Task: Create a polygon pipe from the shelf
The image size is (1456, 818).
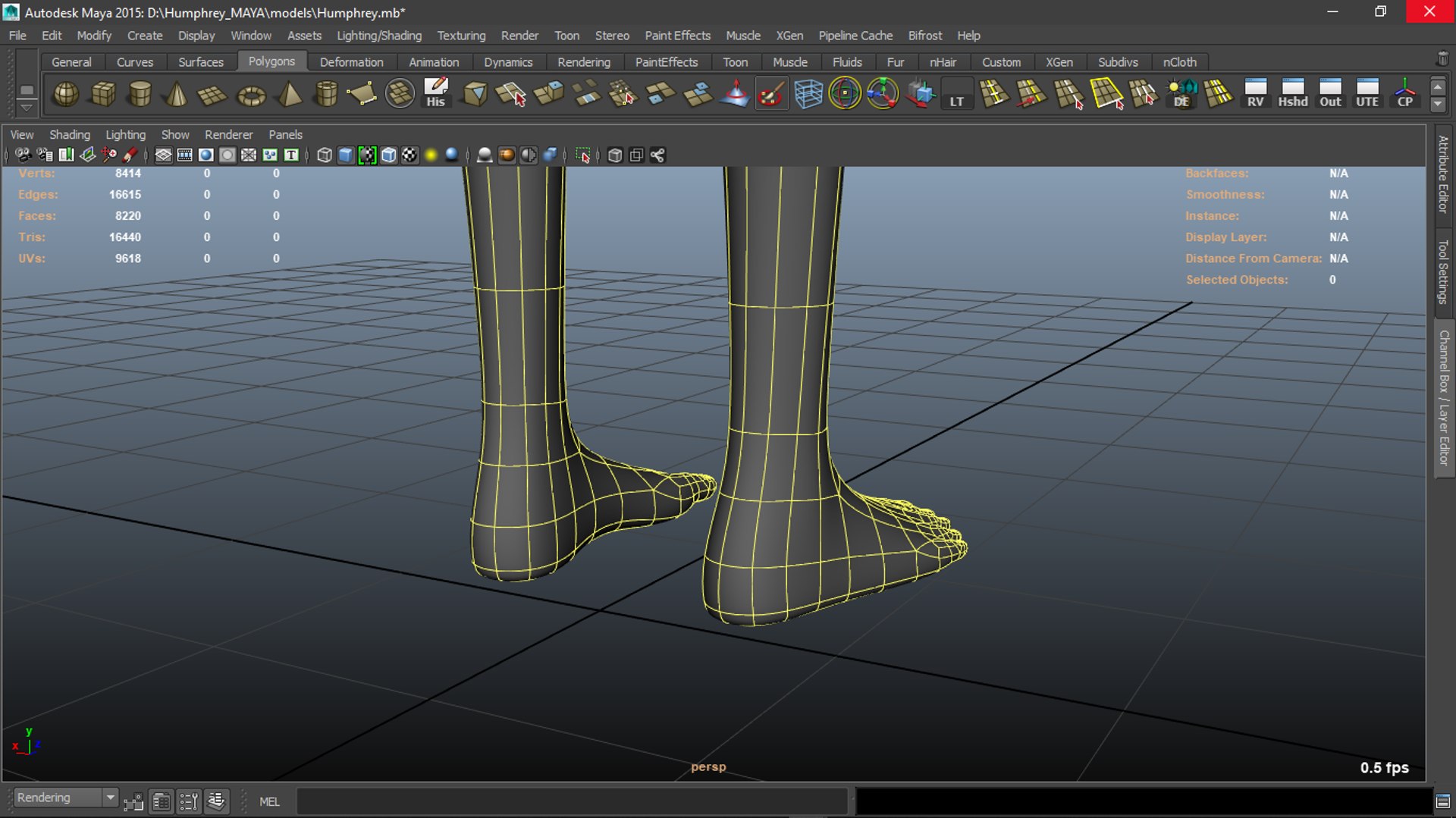Action: point(326,94)
